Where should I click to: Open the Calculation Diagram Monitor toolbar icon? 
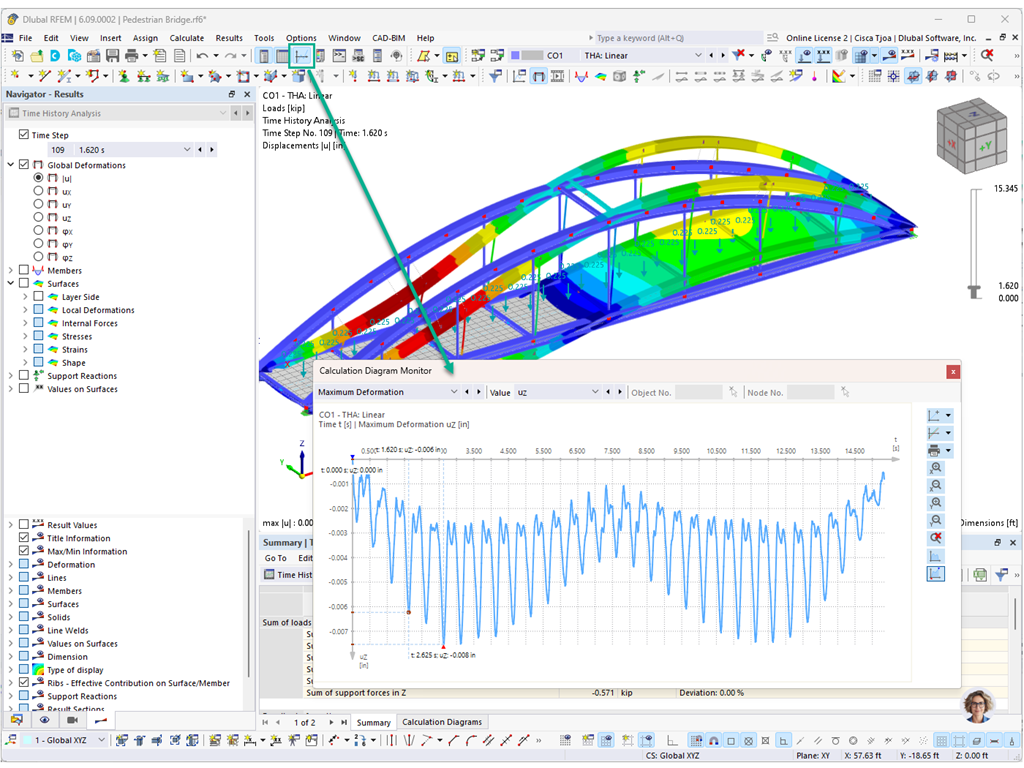[302, 57]
